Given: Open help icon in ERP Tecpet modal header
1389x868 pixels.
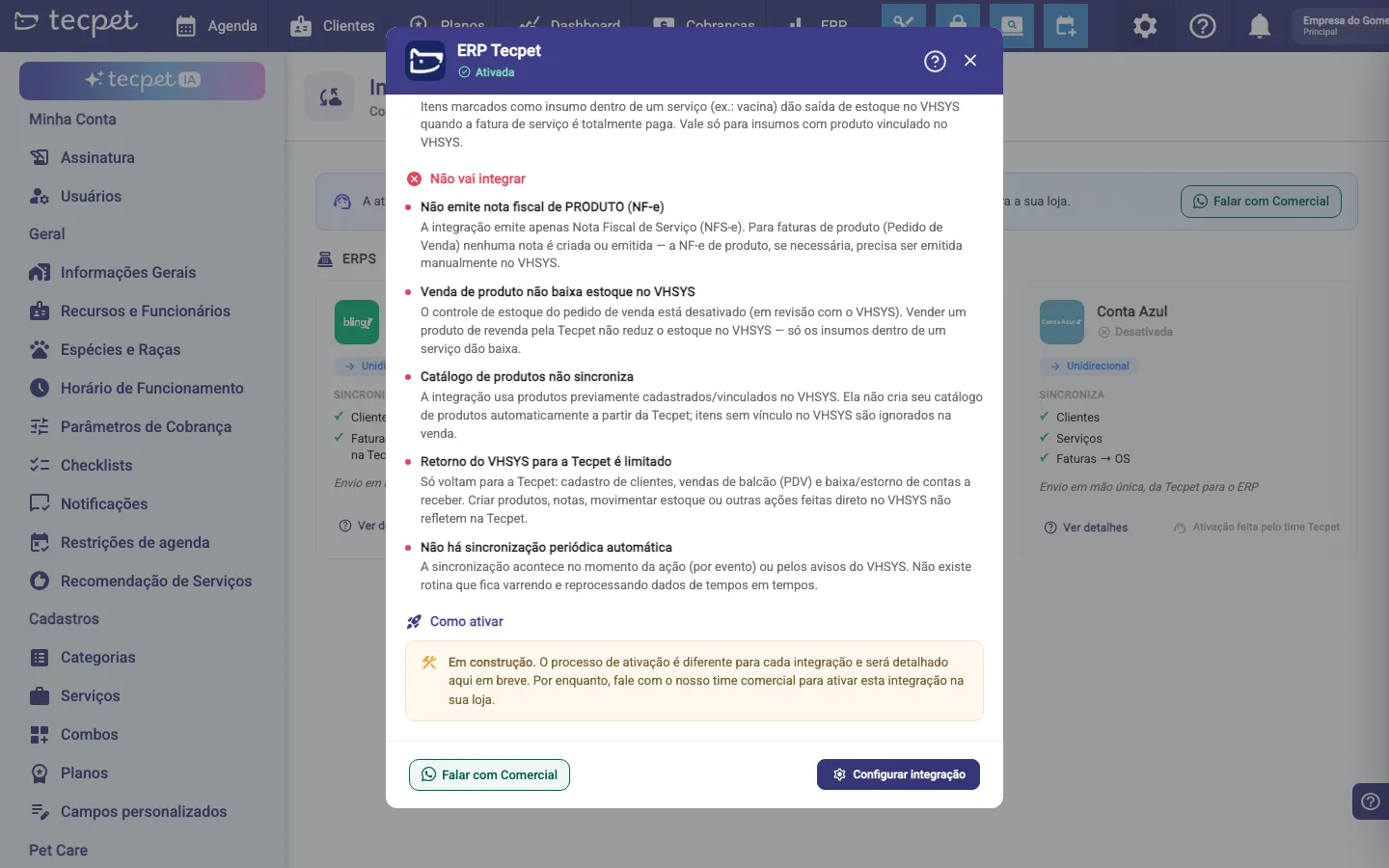Looking at the screenshot, I should click(x=935, y=61).
